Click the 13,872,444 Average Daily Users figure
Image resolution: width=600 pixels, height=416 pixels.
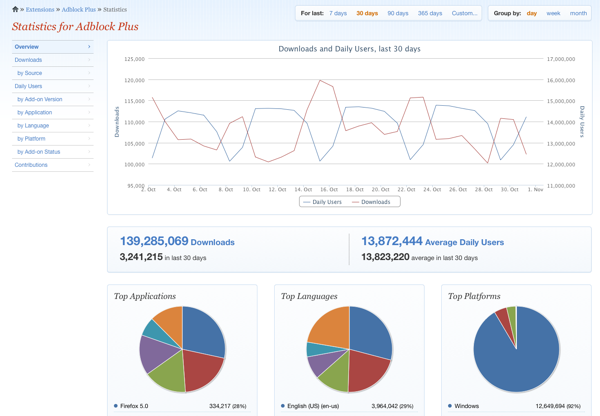[x=432, y=241]
